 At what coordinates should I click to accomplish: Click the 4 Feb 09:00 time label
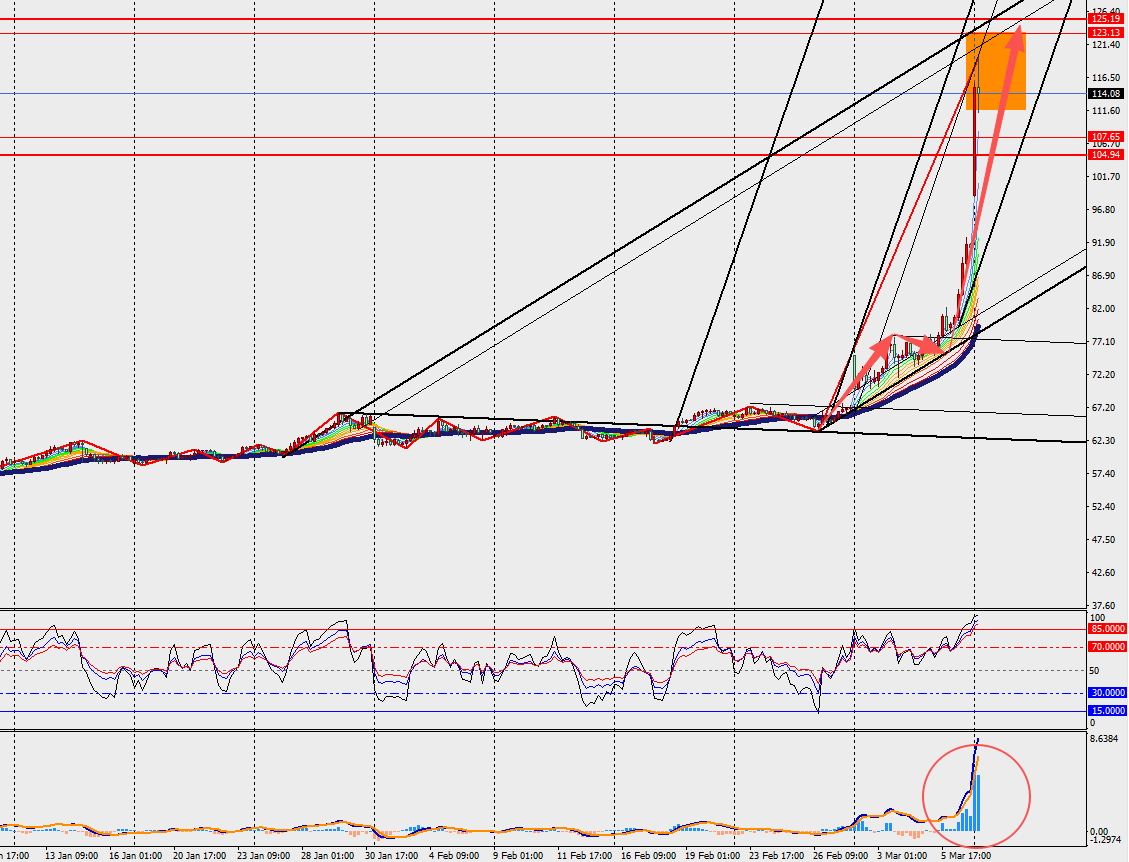(x=454, y=856)
